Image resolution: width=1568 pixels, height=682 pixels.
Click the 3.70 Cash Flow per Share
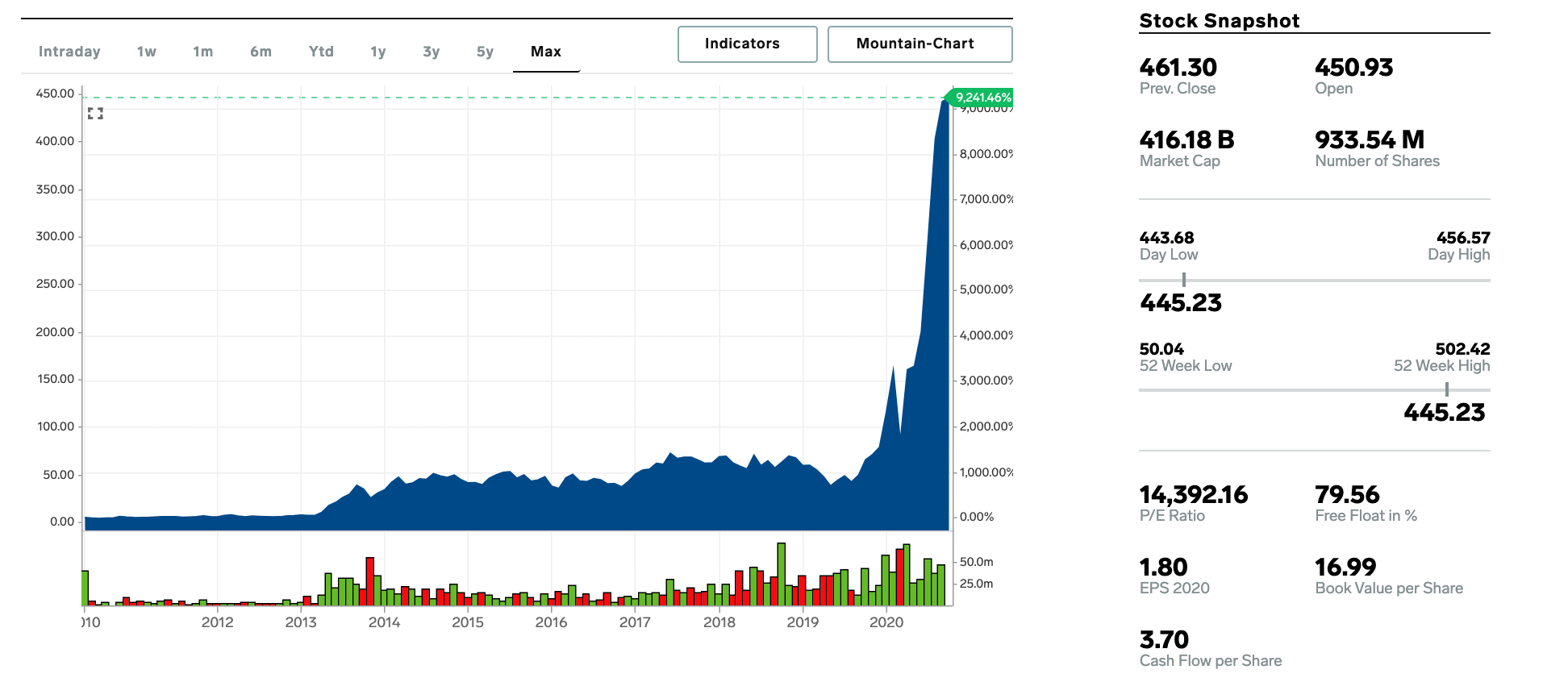coord(1164,640)
